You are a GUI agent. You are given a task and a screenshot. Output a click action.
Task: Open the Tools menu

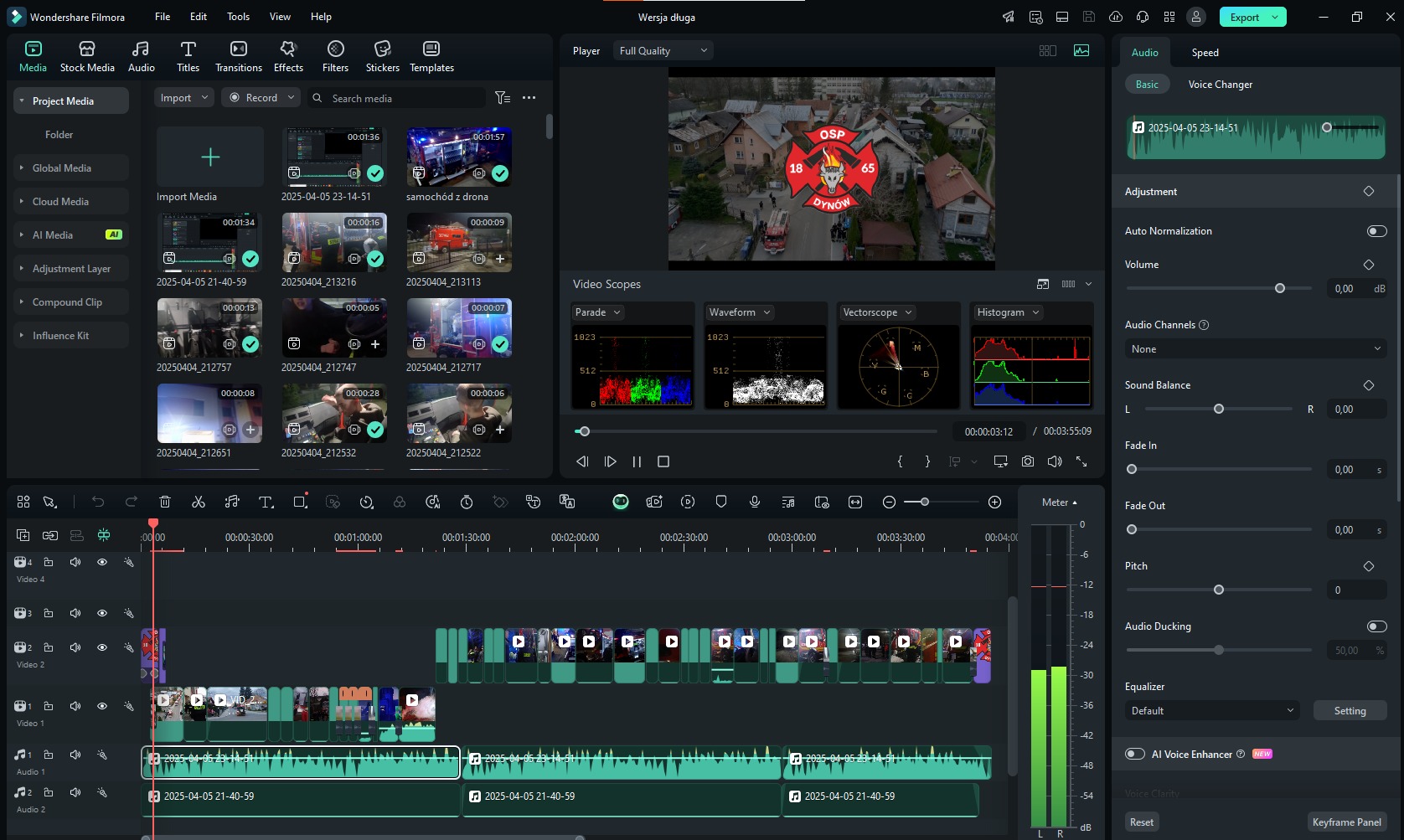(238, 17)
